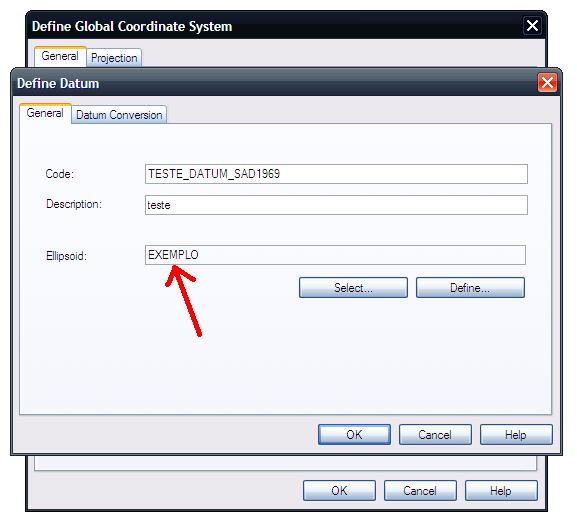Confirm Define Datum with OK
Image resolution: width=577 pixels, height=522 pixels.
pos(354,434)
